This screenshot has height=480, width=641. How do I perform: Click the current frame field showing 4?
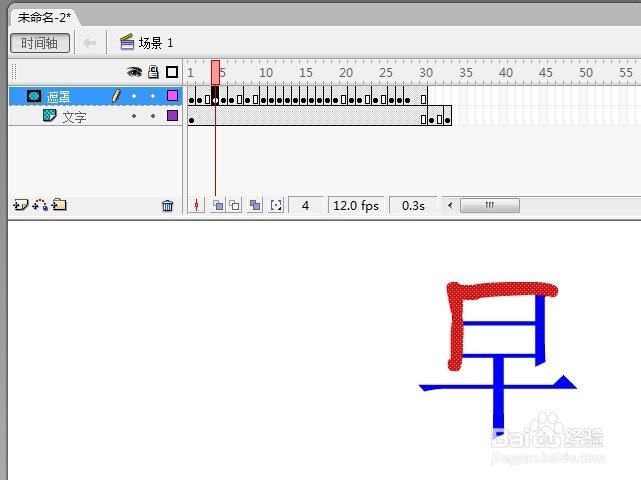point(305,205)
